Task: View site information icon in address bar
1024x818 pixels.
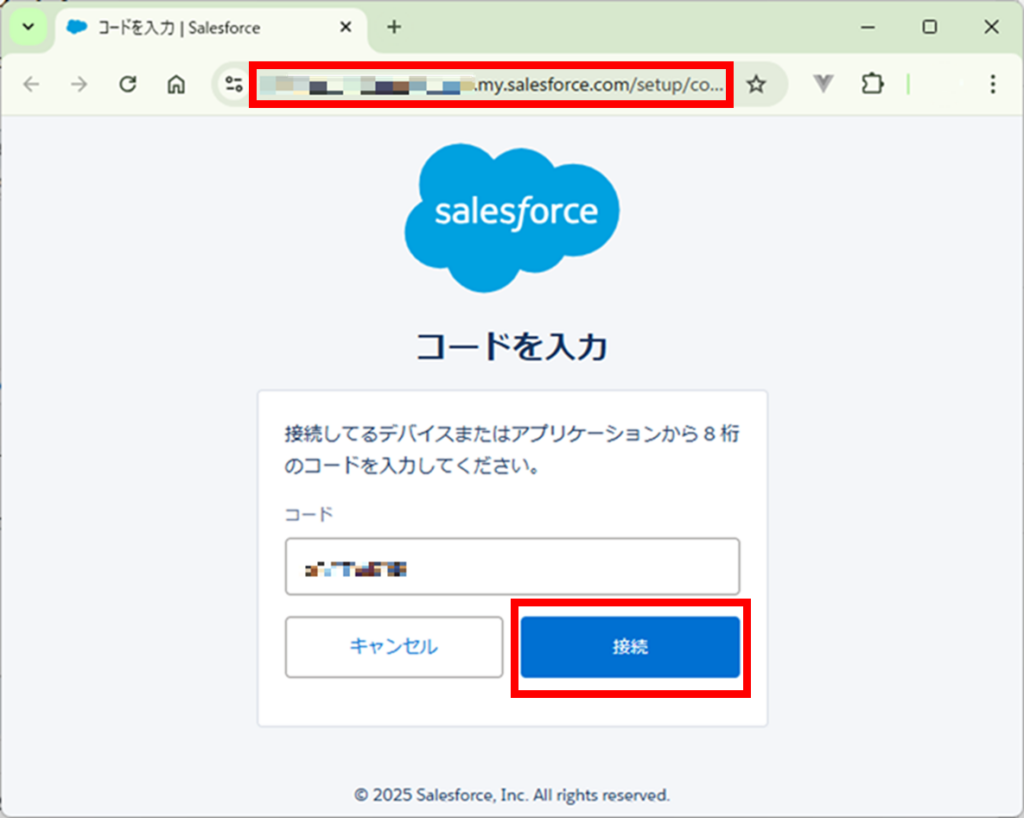Action: tap(234, 85)
